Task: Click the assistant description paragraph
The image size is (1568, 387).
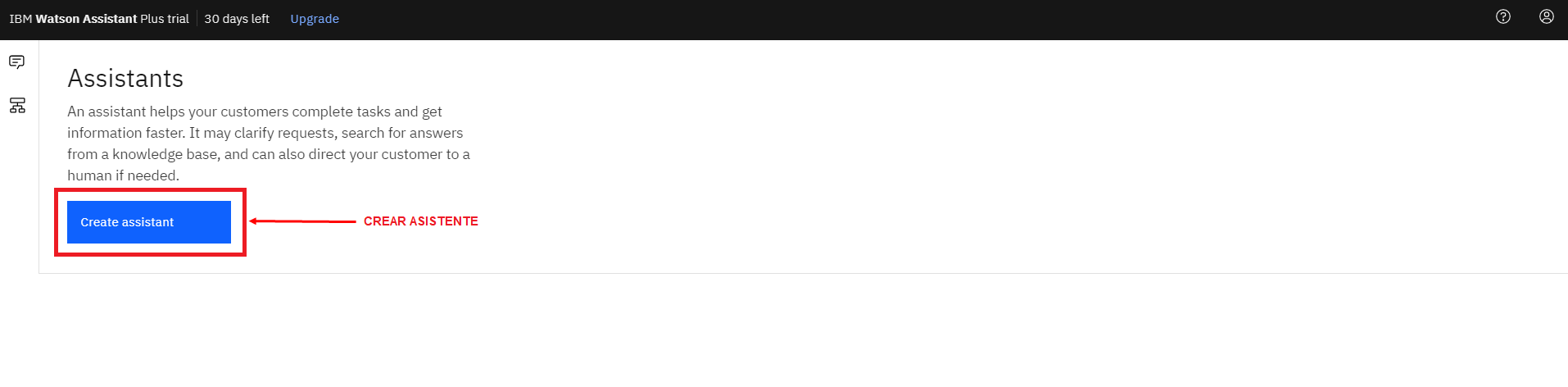Action: (269, 143)
